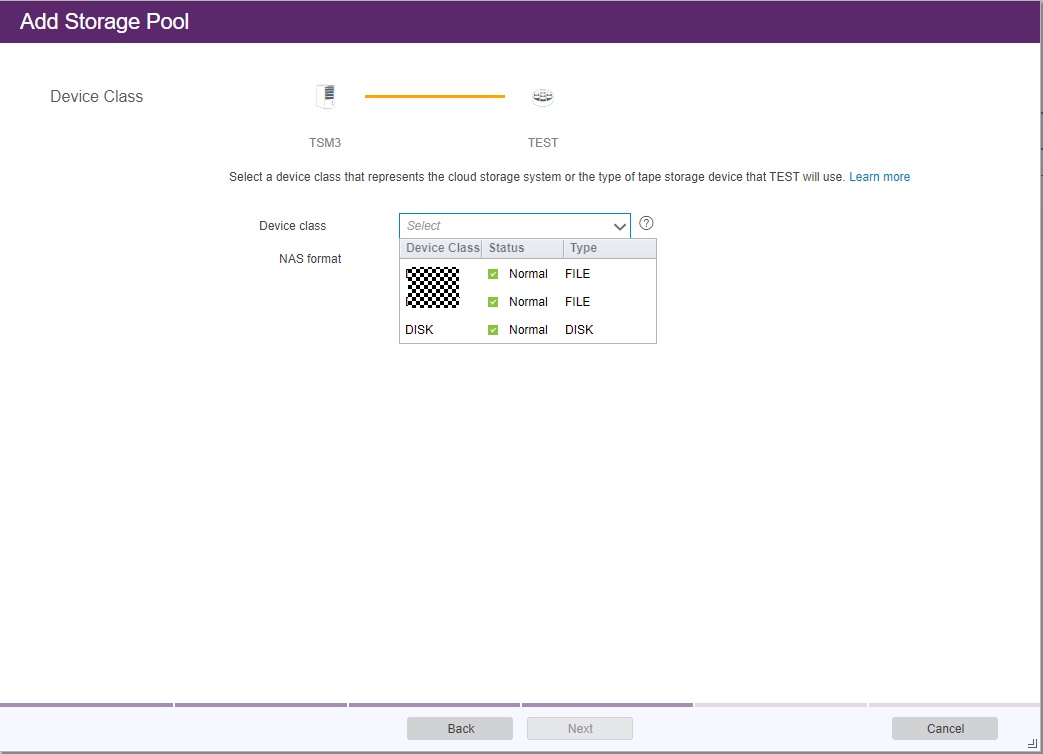Click resize grip in bottom-right window corner

[x=1031, y=742]
